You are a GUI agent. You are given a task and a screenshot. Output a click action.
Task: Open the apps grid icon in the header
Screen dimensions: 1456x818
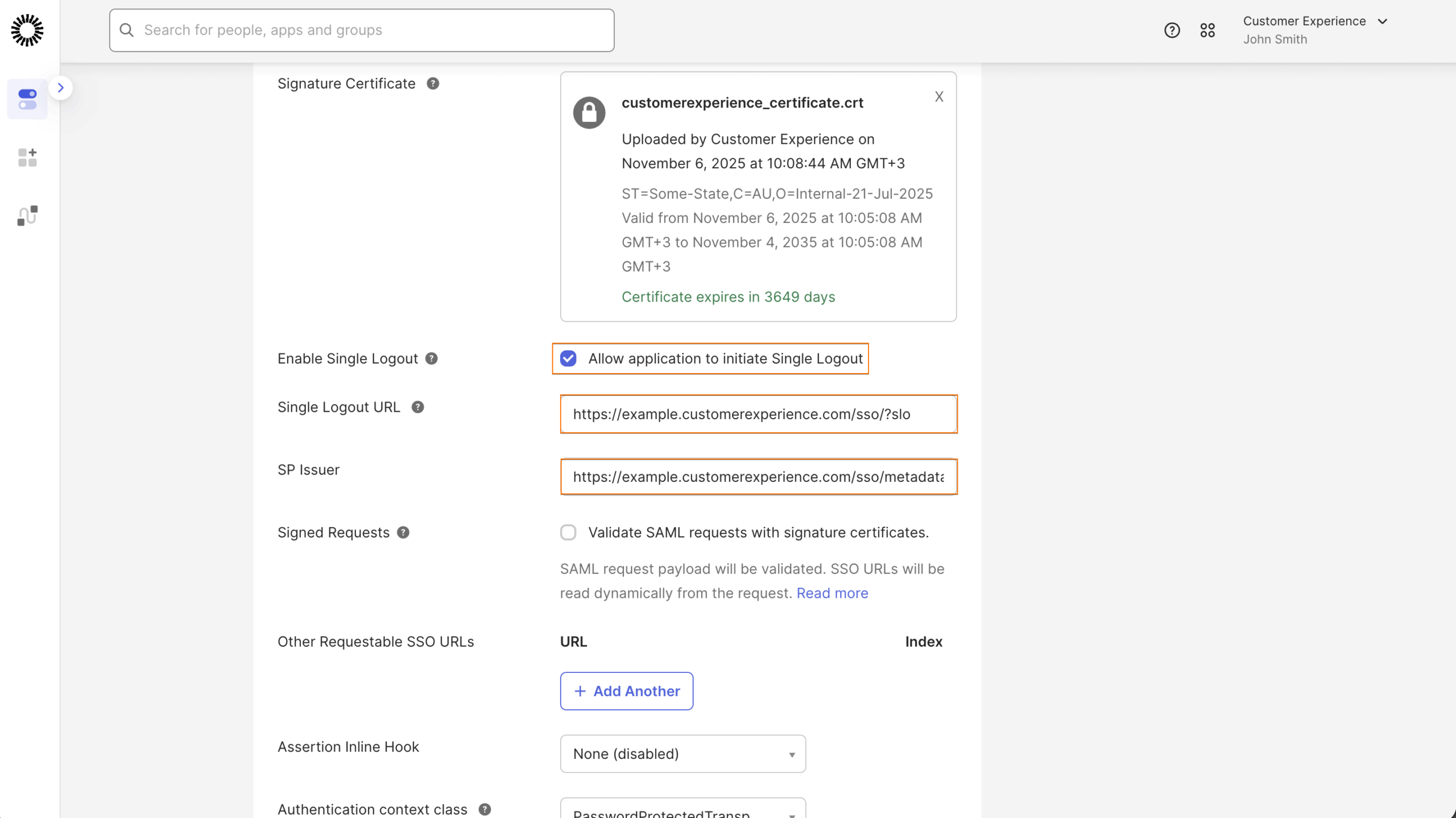tap(1209, 30)
